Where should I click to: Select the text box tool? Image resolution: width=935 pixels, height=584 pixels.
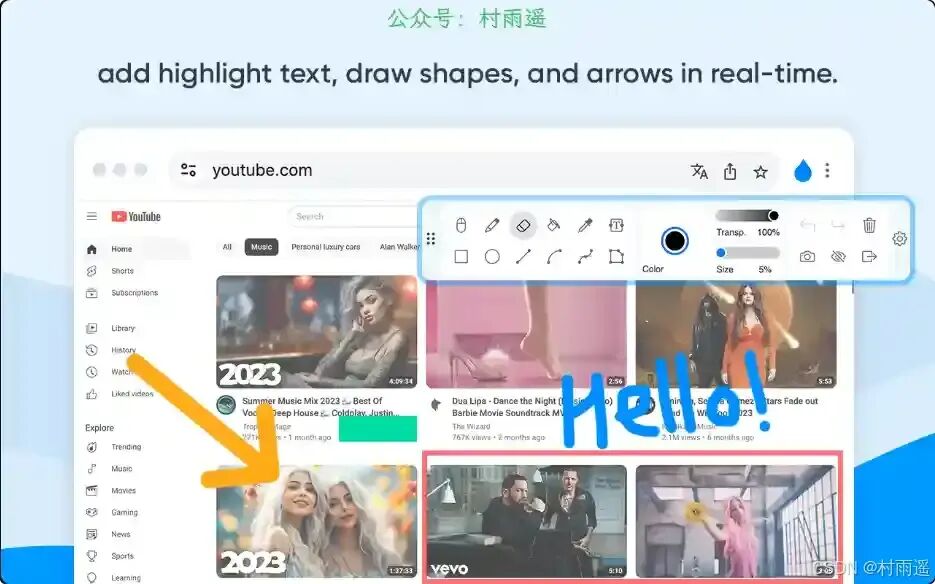pyautogui.click(x=616, y=225)
